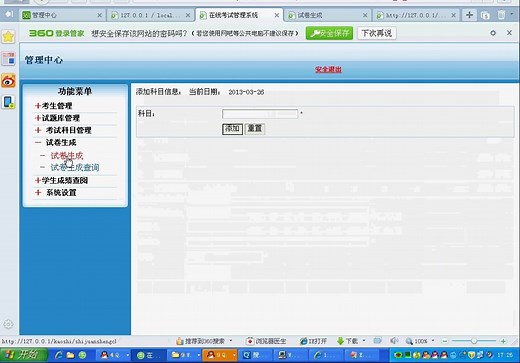Open the dropdown arrow right of the trash icon
Screen dimensions: 520x363
point(512,14)
